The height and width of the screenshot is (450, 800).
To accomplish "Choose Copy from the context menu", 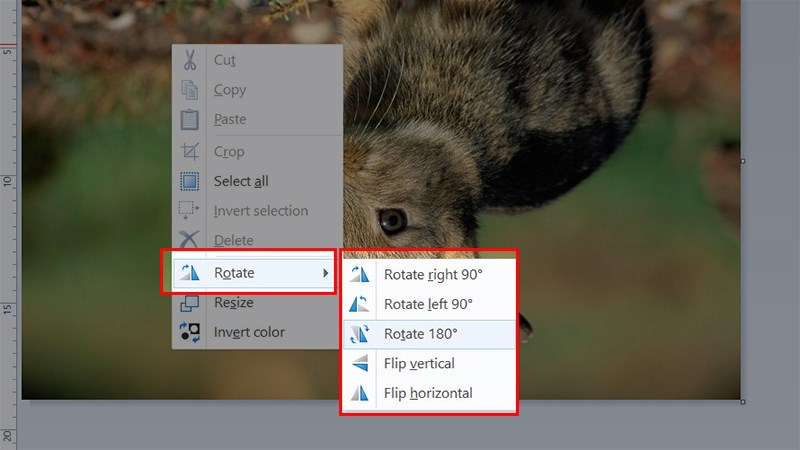I will (257, 90).
